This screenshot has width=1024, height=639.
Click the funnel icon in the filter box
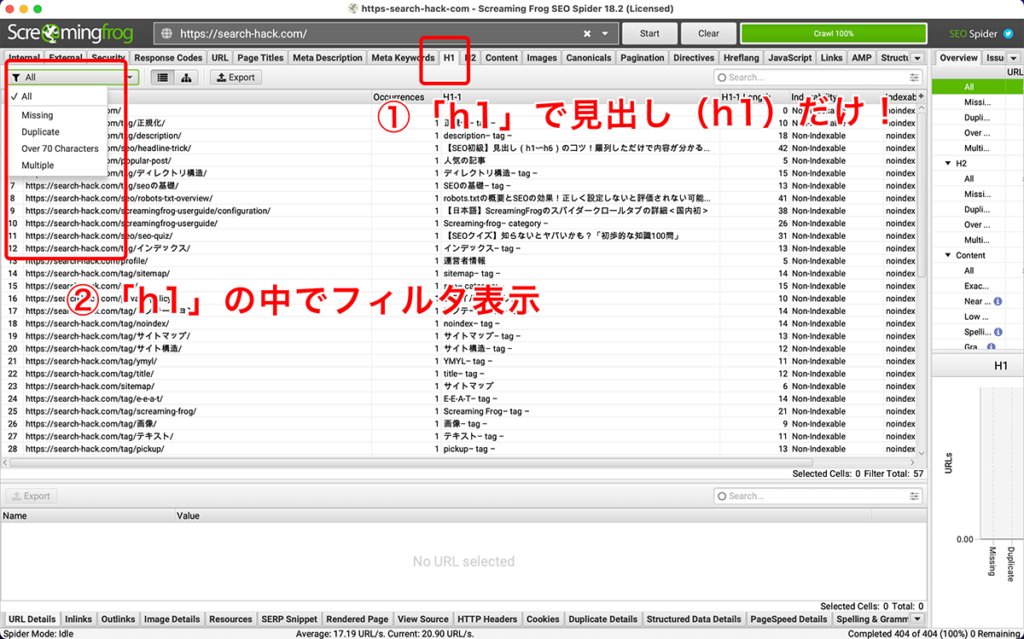(16, 77)
